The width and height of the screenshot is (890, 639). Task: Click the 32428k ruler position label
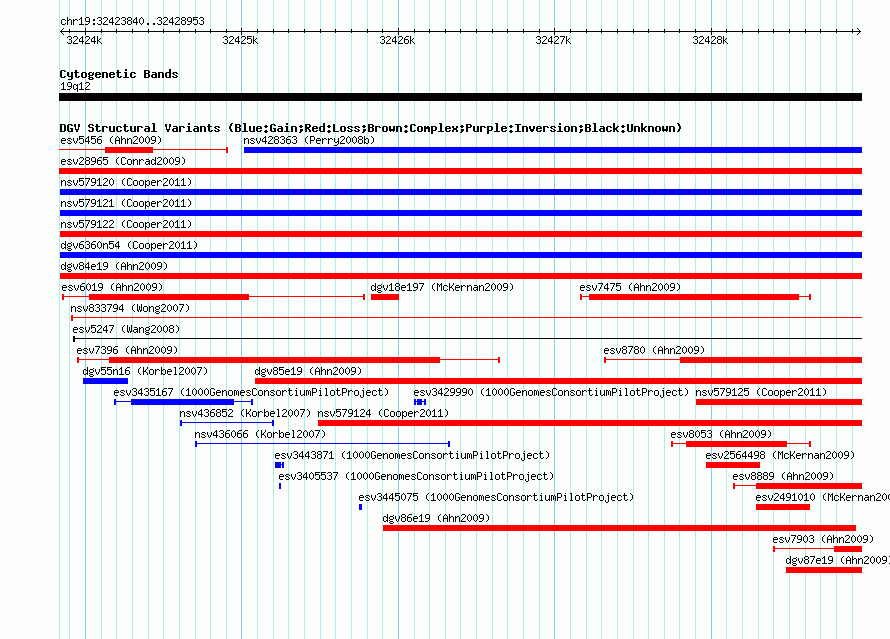pyautogui.click(x=710, y=40)
